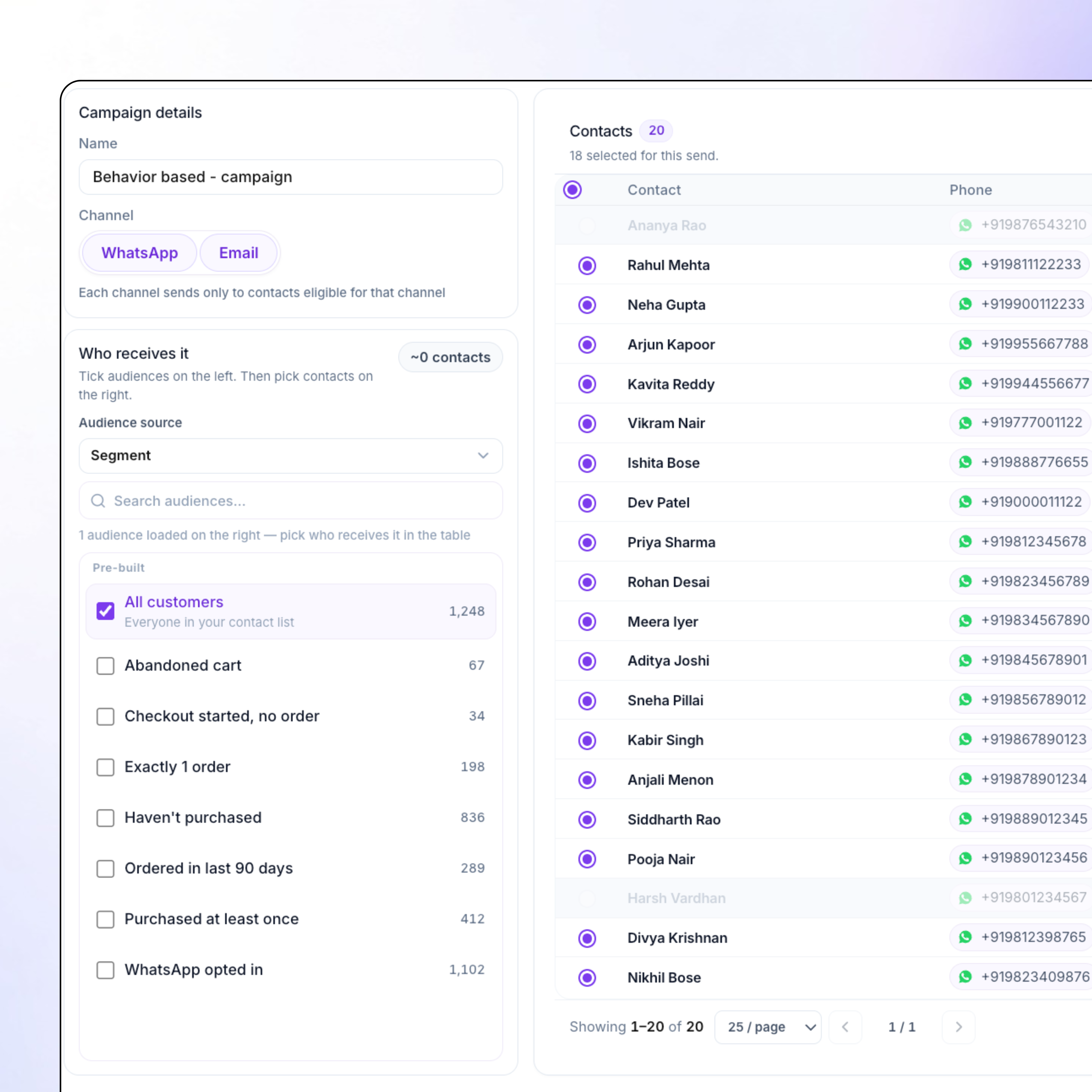Click the name Pooja Nair

point(661,859)
